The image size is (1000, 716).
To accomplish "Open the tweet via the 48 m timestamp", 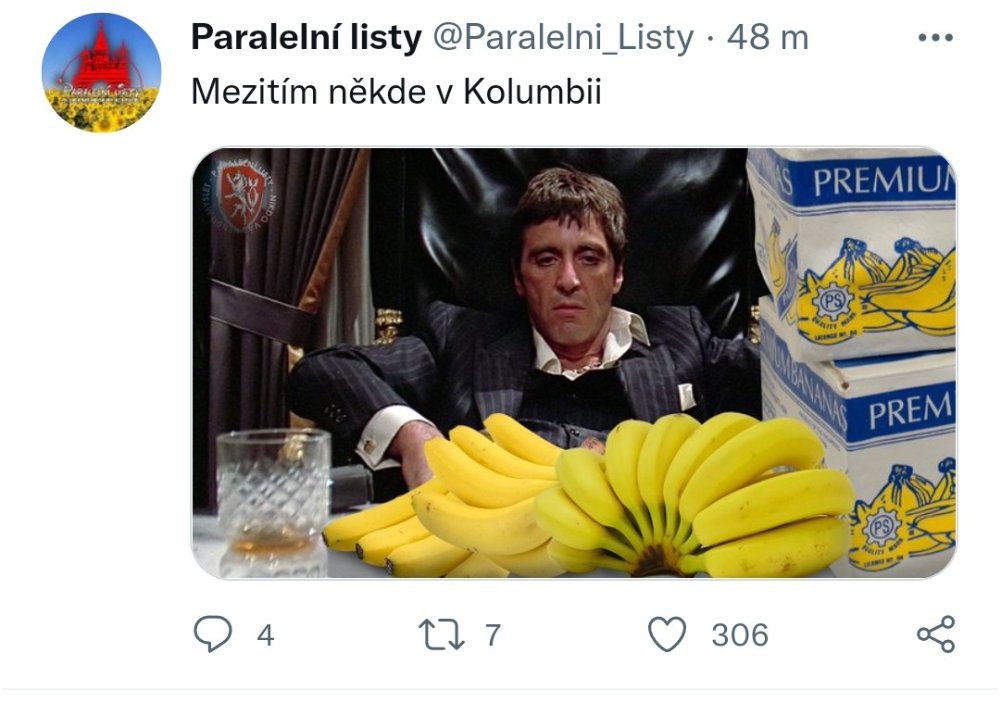I will click(768, 38).
